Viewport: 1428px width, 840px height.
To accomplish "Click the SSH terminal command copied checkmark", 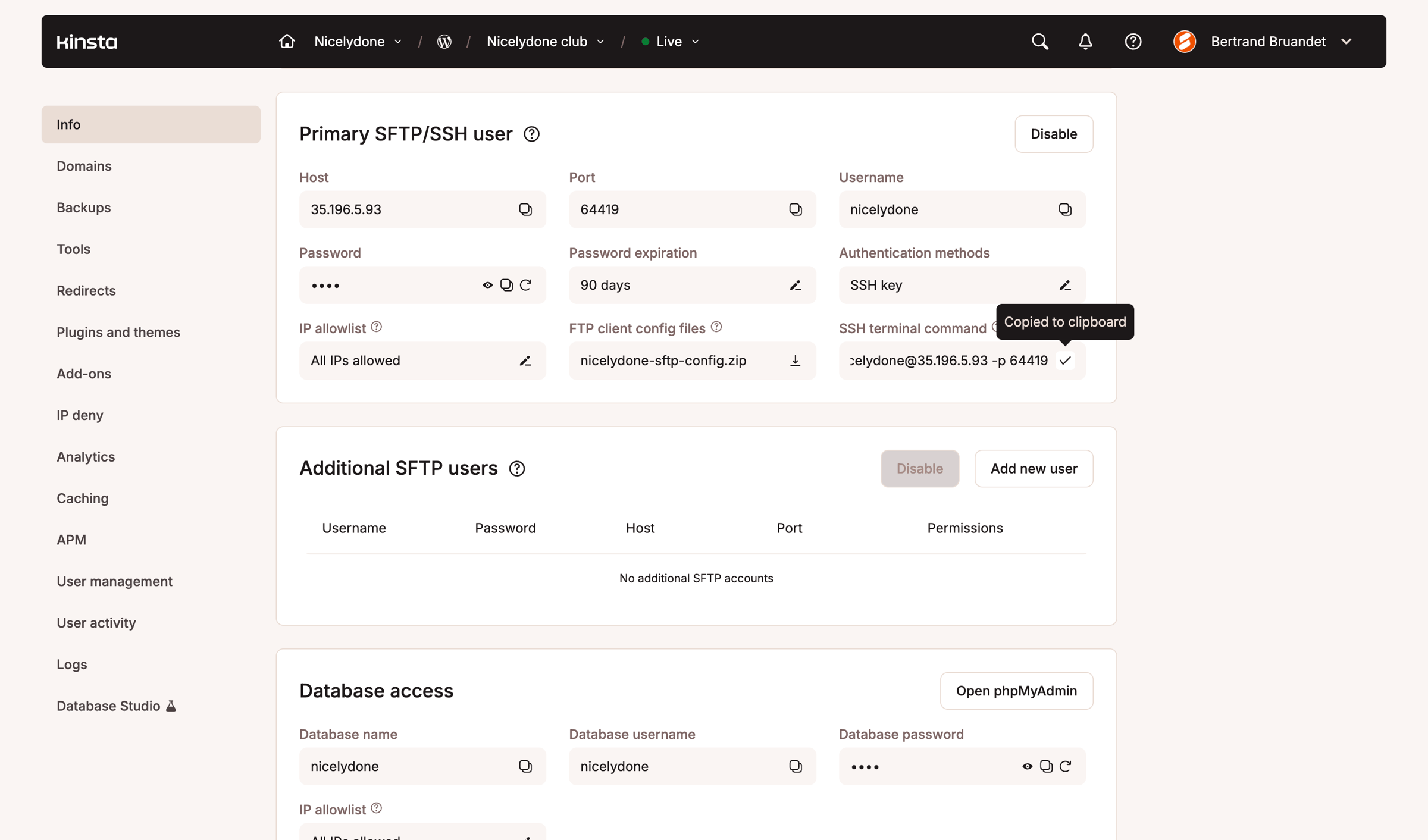I will coord(1064,361).
